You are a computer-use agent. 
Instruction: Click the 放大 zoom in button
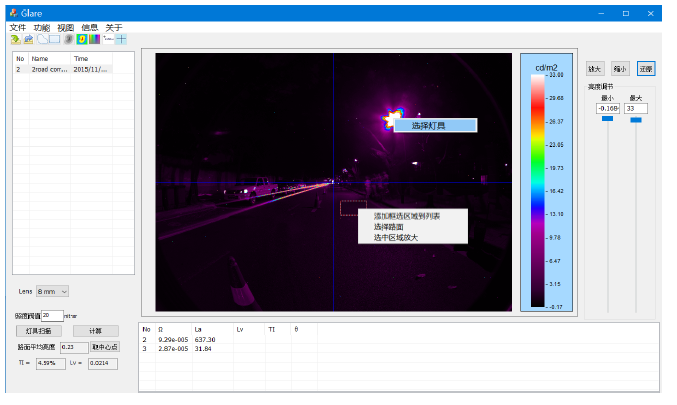click(x=595, y=69)
